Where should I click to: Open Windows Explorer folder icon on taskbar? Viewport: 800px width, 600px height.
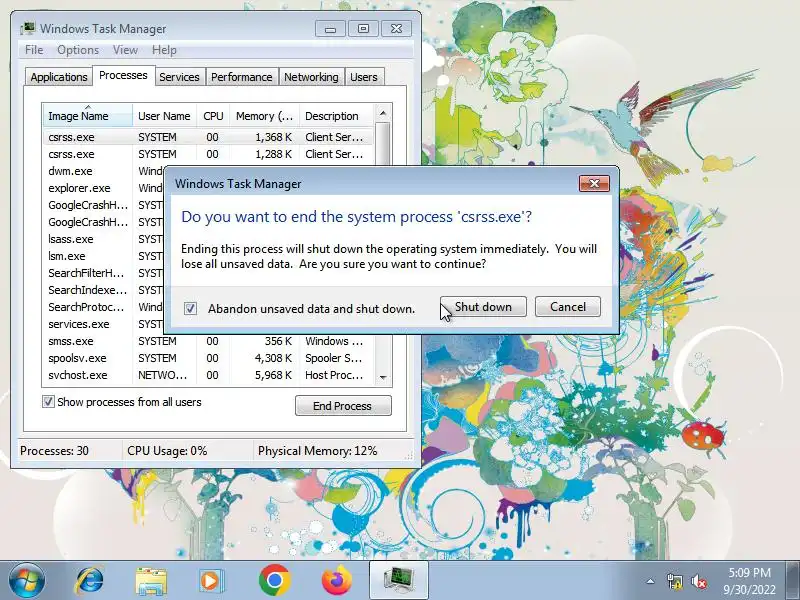click(x=151, y=581)
